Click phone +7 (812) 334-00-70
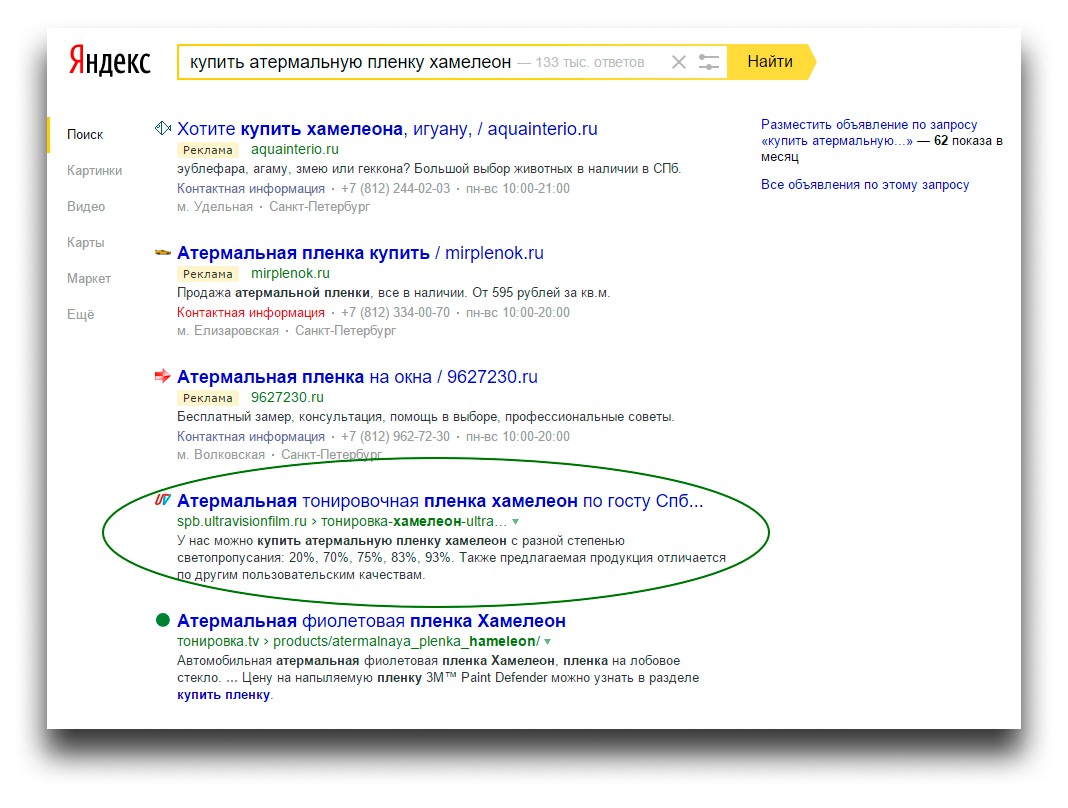 (x=395, y=312)
